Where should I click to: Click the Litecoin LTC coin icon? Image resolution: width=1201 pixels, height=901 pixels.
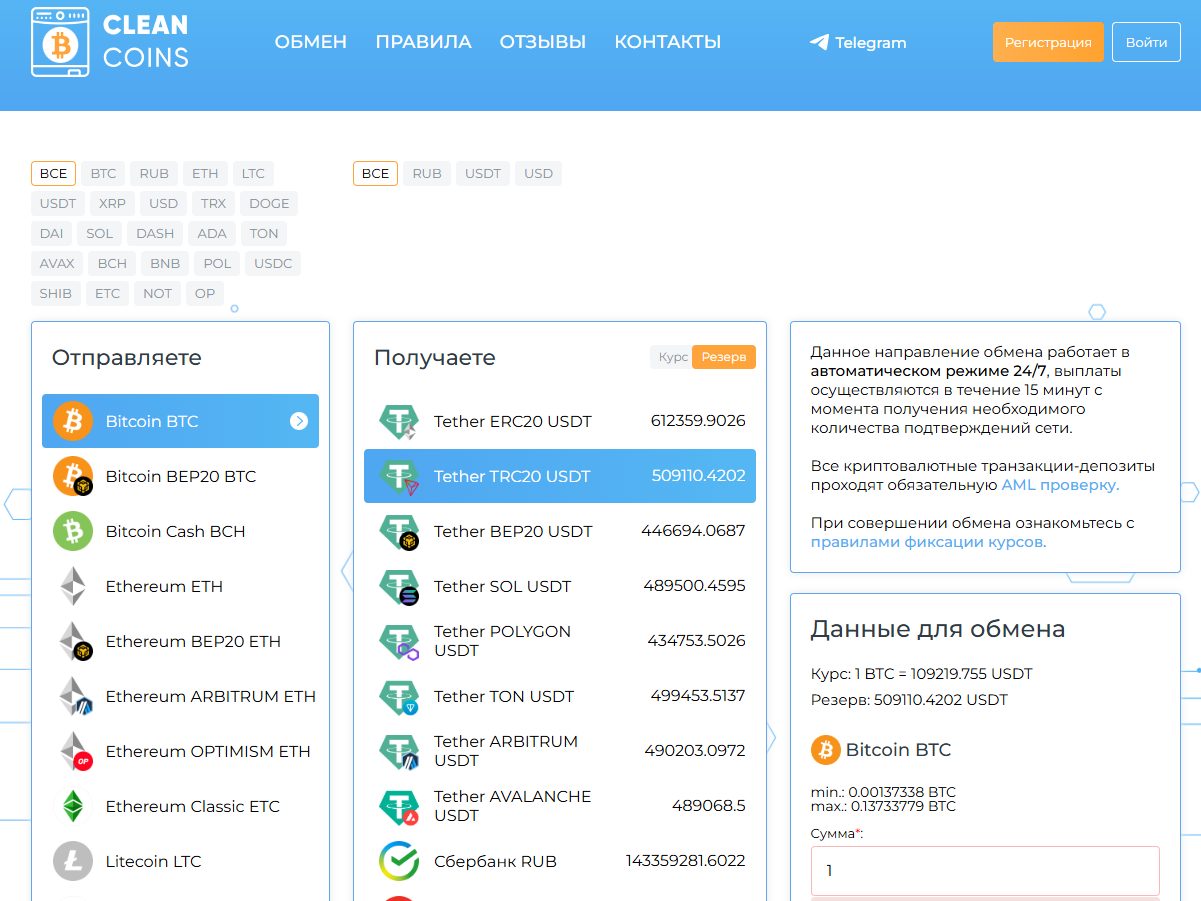(72, 861)
